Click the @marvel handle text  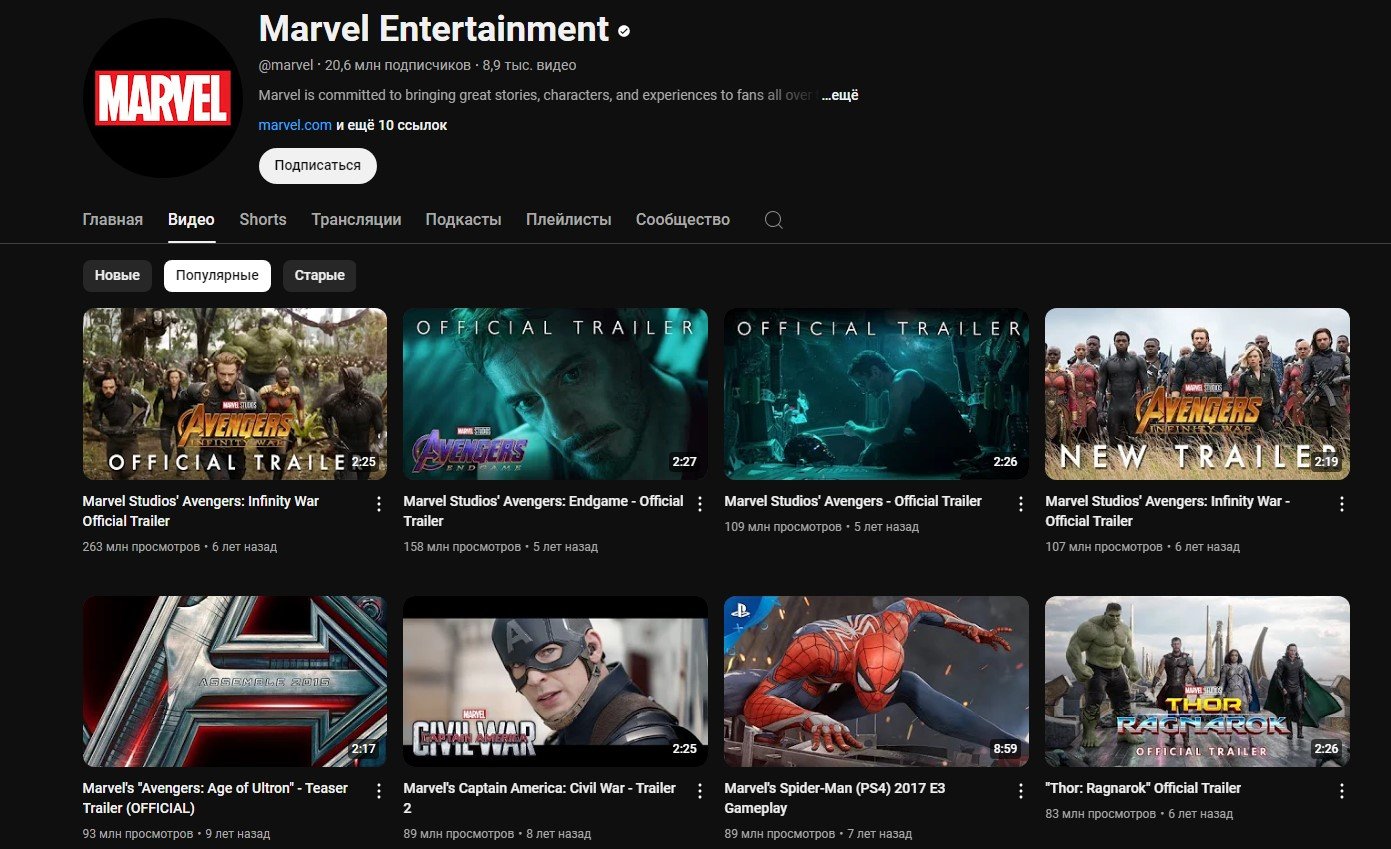click(286, 65)
